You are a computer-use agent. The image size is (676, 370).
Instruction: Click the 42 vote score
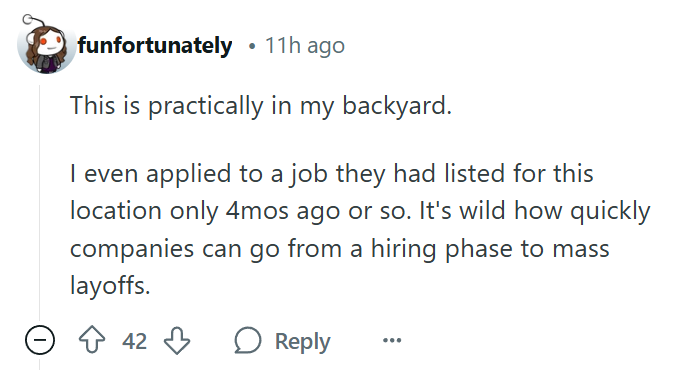[x=135, y=341]
